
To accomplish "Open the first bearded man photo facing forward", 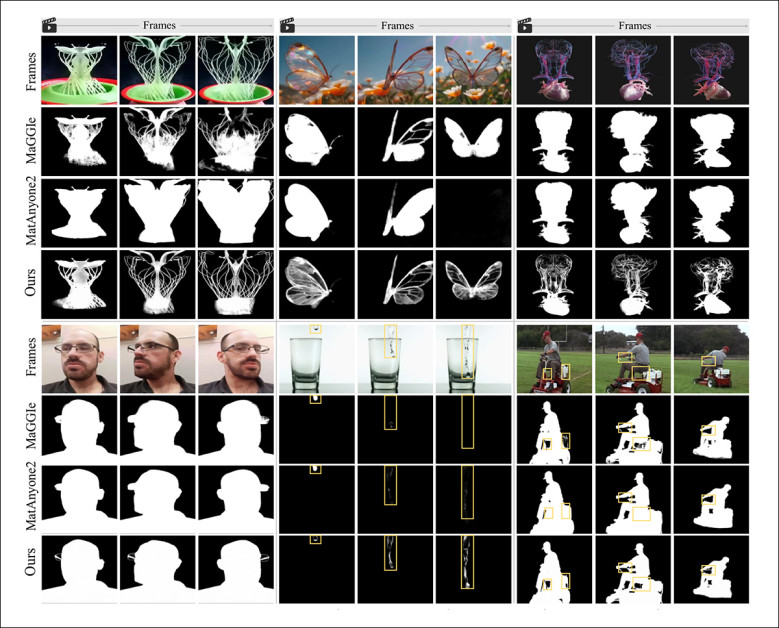I will (79, 359).
